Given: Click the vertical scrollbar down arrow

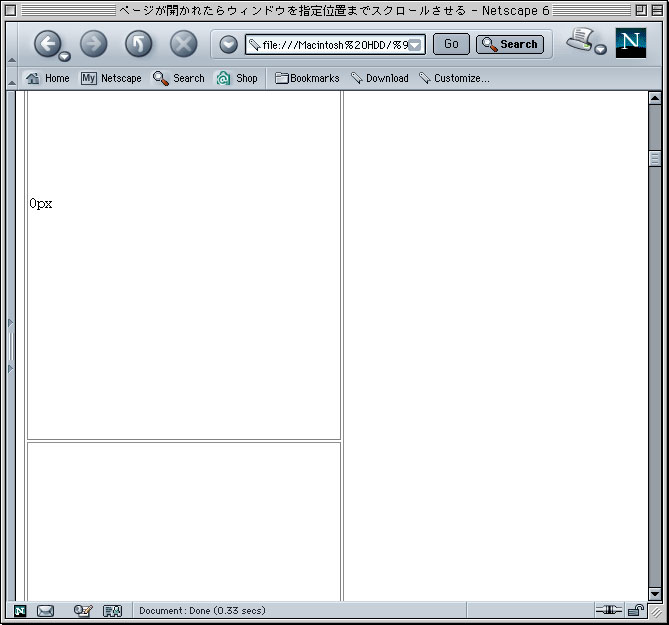Looking at the screenshot, I should click(655, 593).
